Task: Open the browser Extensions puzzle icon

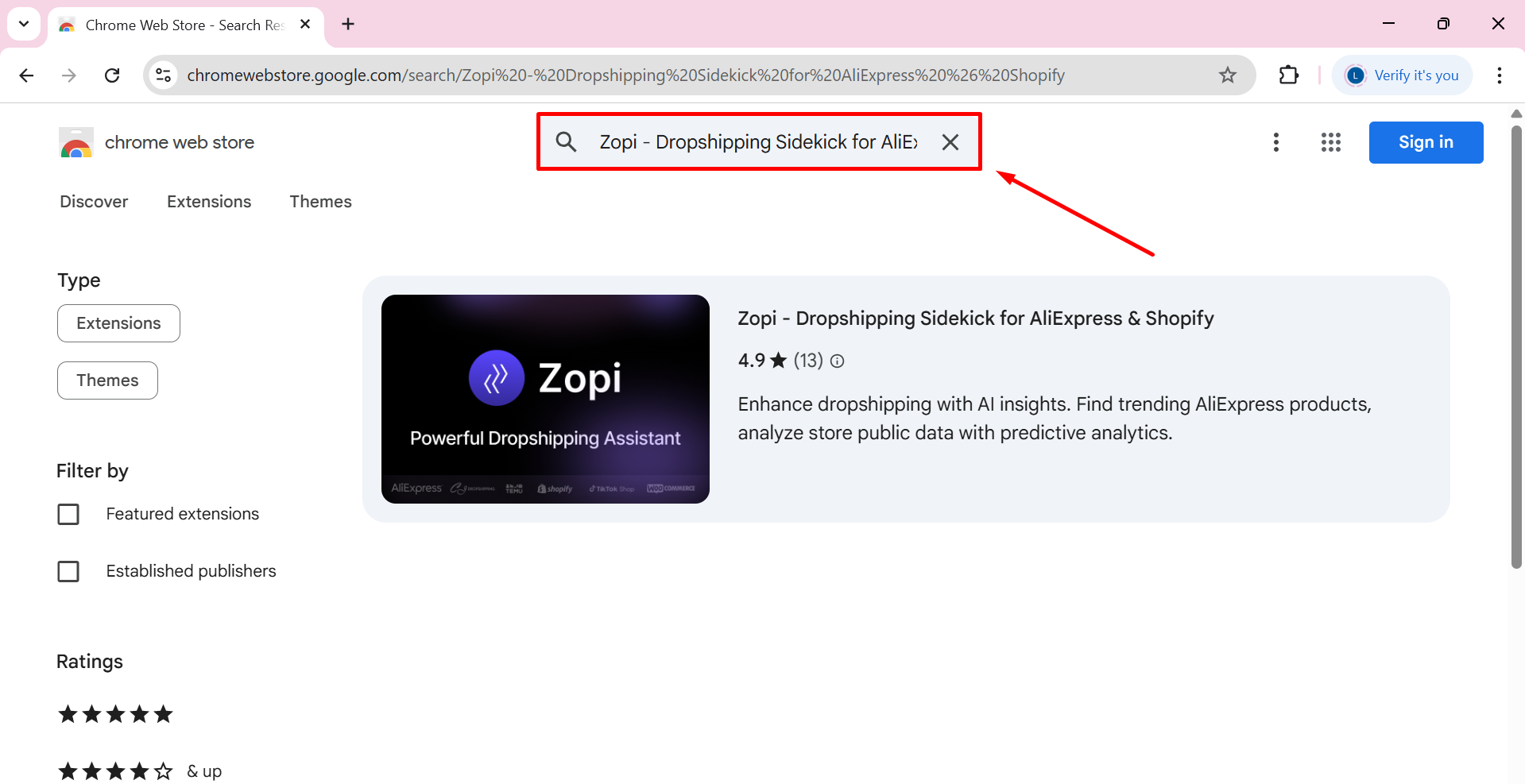Action: [x=1289, y=75]
